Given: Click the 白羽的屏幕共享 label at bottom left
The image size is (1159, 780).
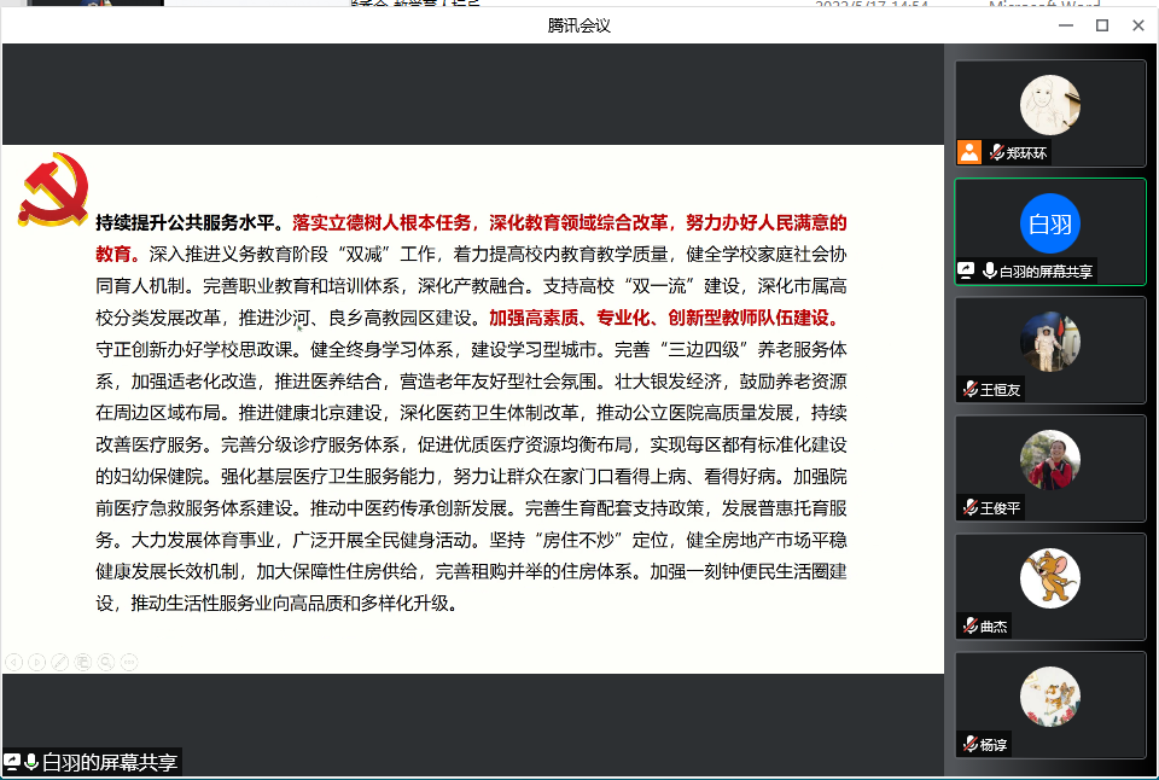Looking at the screenshot, I should (110, 763).
